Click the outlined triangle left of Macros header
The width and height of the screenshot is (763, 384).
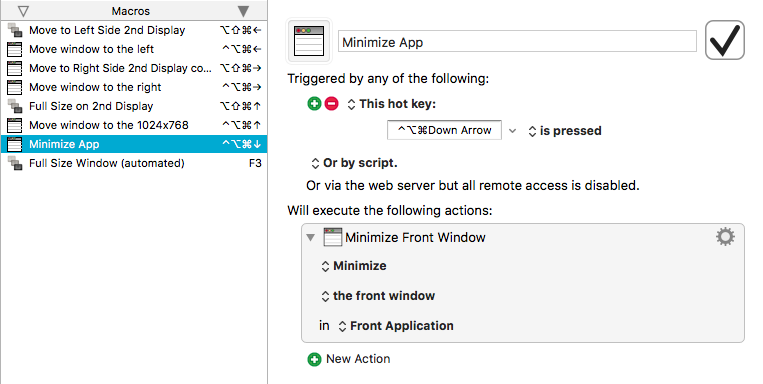23,11
